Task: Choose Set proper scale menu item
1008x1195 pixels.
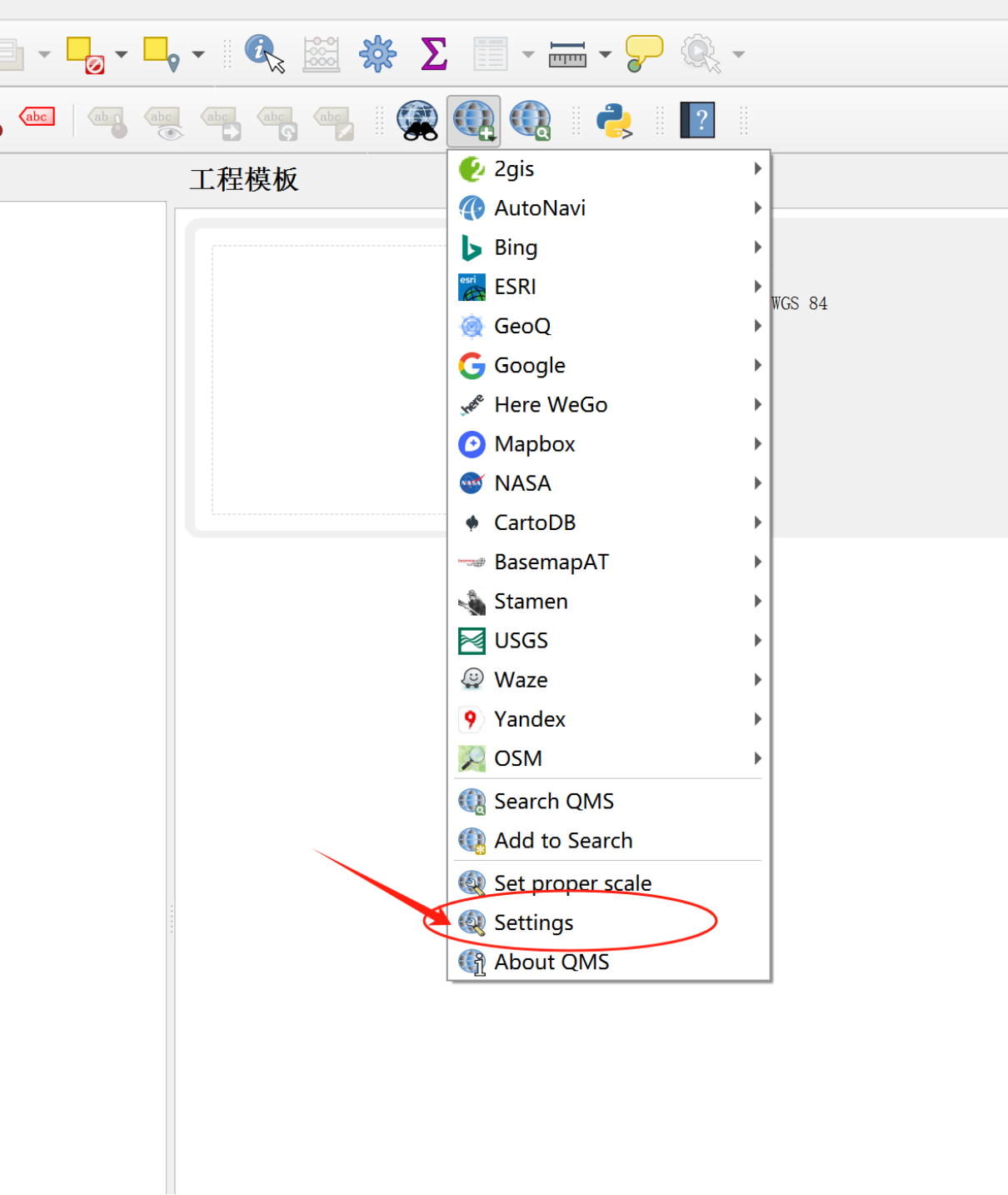Action: click(x=609, y=883)
